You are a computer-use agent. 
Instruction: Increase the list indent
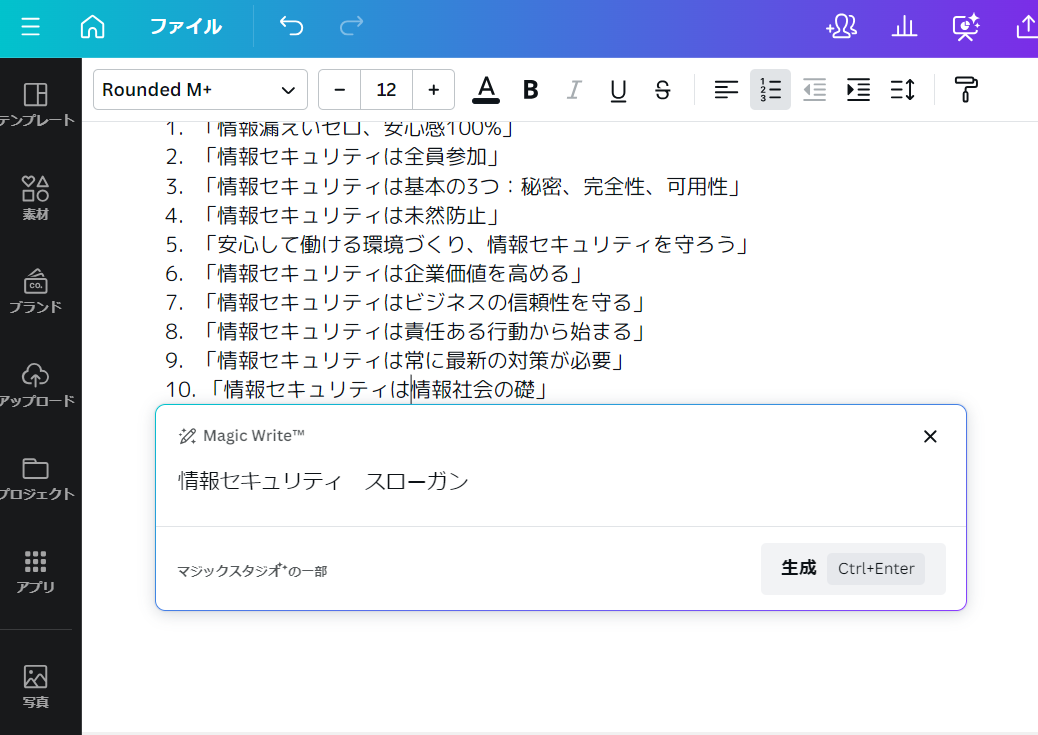coord(859,89)
